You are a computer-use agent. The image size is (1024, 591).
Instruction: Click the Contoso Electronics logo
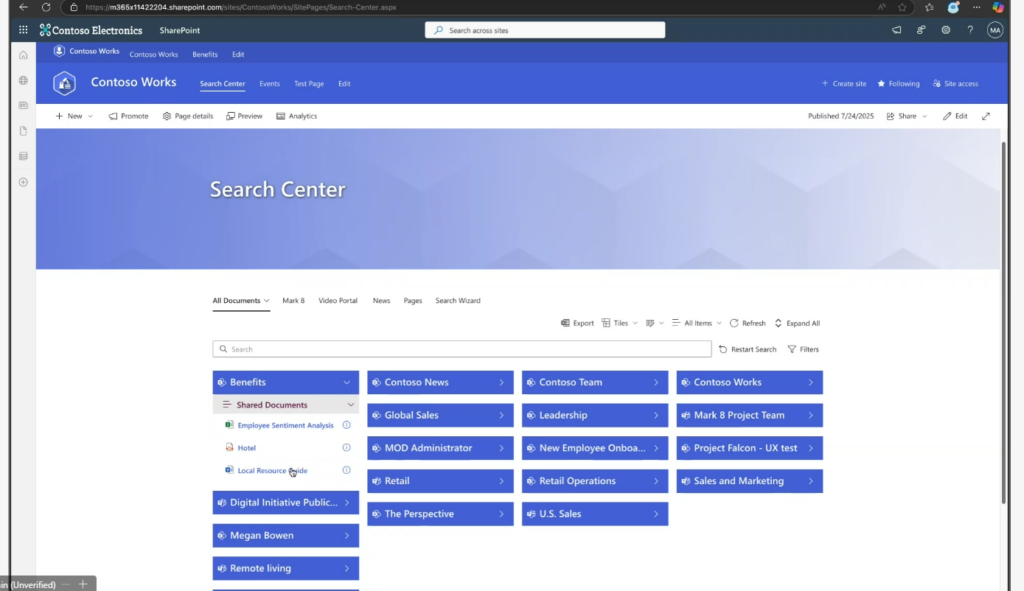91,30
